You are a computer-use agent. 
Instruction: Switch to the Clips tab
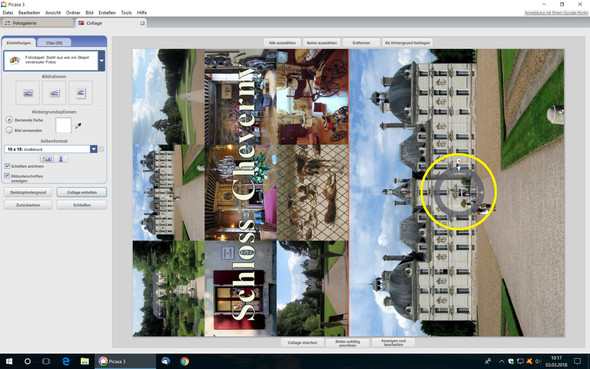pyautogui.click(x=54, y=43)
